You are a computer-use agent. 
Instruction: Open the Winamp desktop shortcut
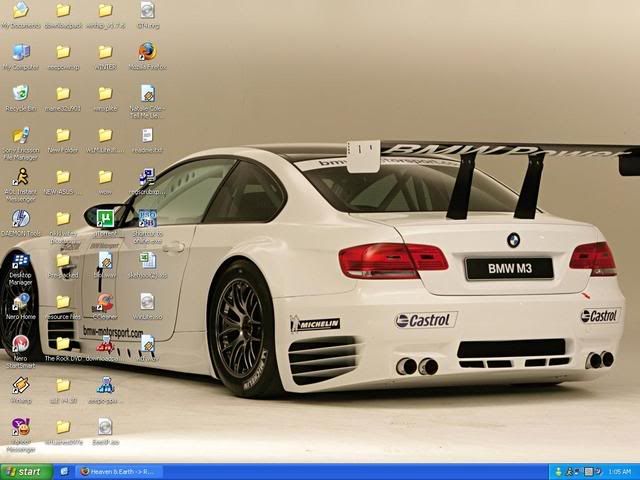point(21,385)
